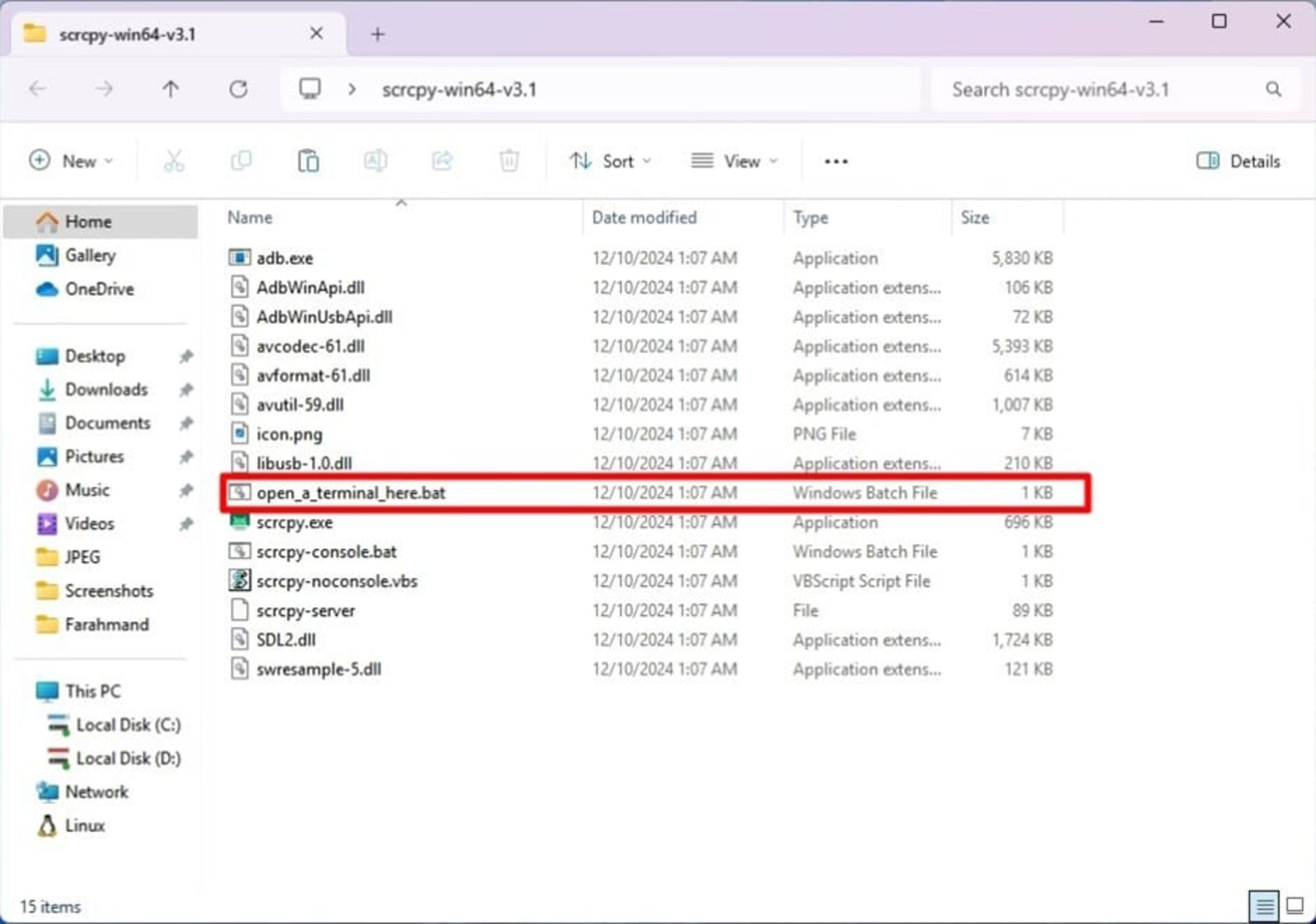
Task: Select the scrcpy.exe application icon
Action: point(239,522)
